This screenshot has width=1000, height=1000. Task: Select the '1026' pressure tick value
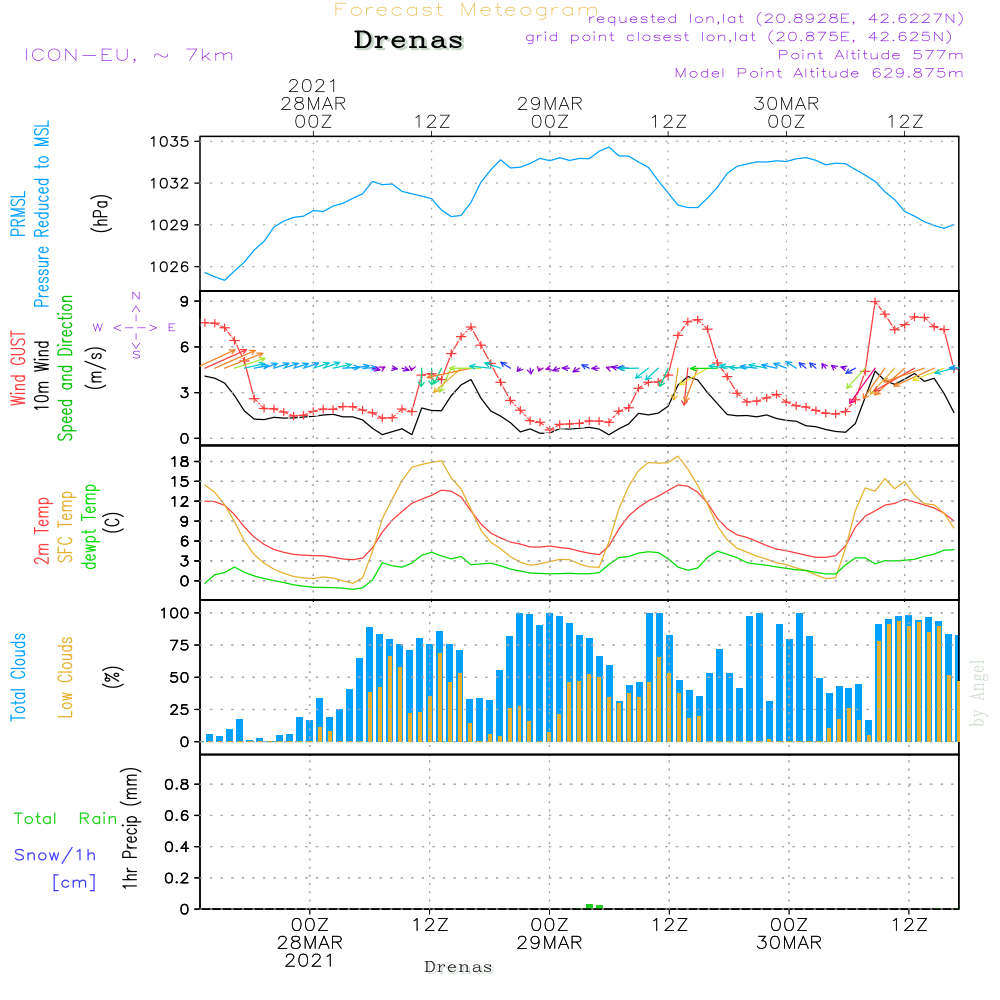pyautogui.click(x=170, y=267)
